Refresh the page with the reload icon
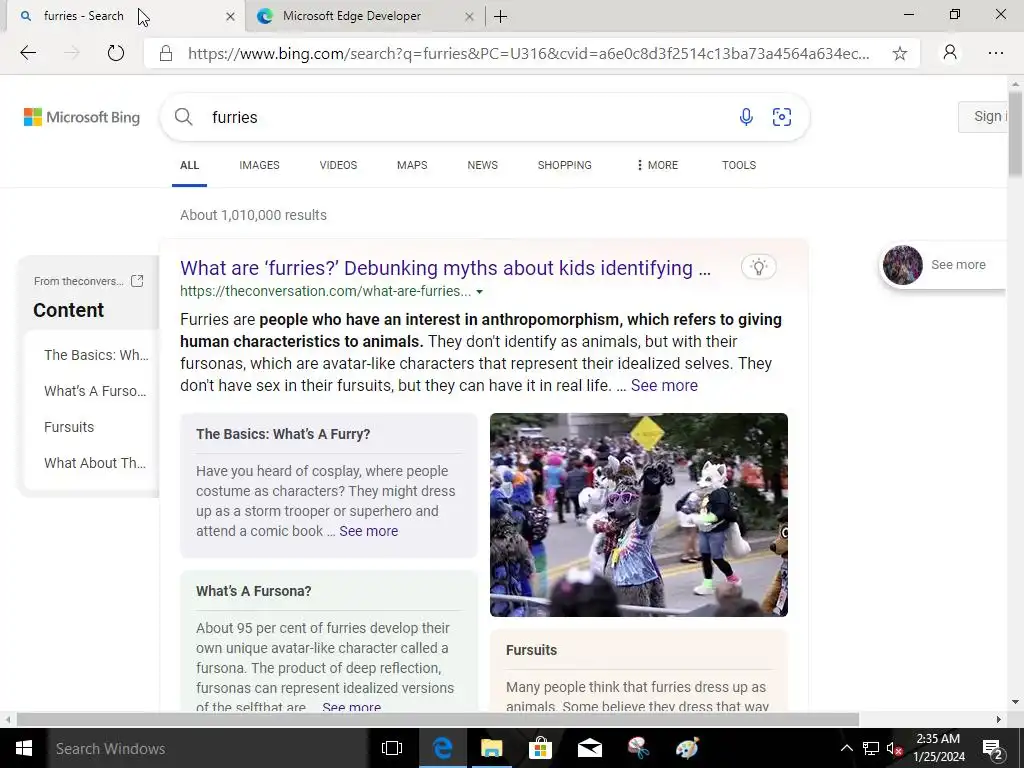Screen dimensions: 1024x768 (x=116, y=53)
